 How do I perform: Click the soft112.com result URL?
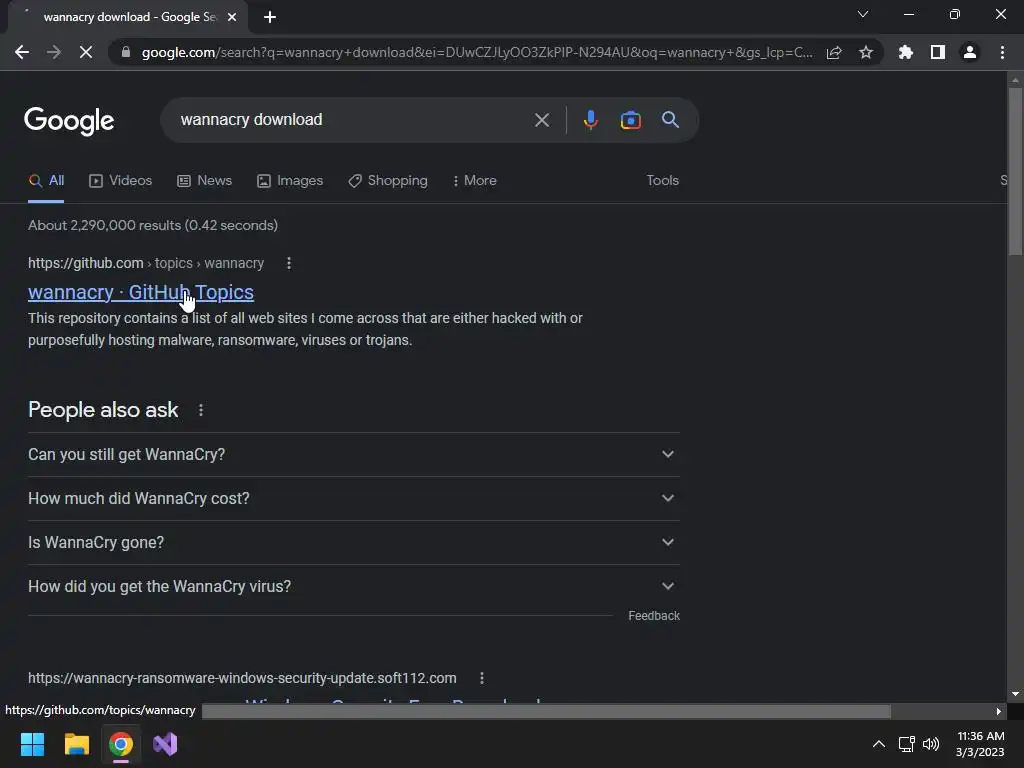point(242,678)
